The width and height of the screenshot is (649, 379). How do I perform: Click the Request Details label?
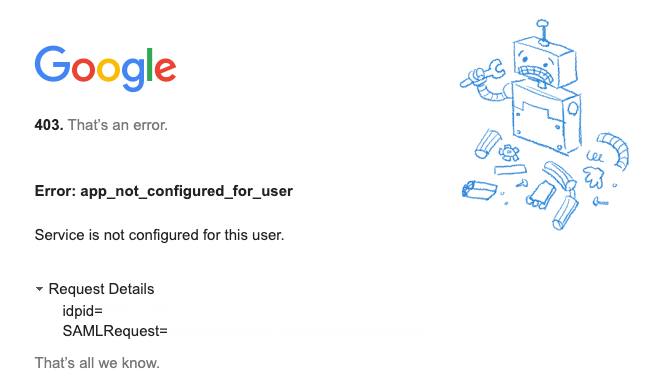pyautogui.click(x=101, y=289)
